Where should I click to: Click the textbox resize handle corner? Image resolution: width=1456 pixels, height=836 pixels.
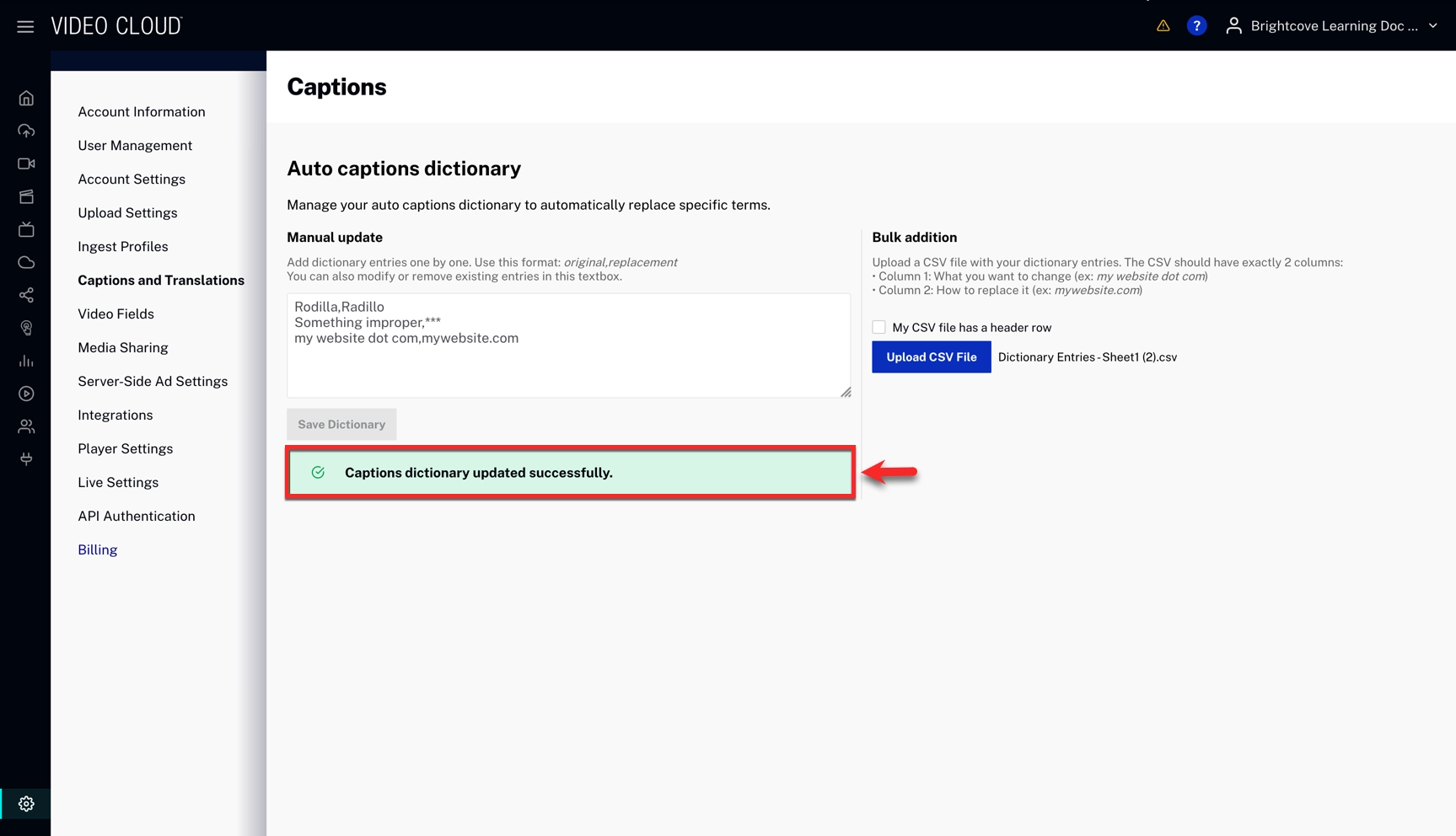click(x=846, y=392)
